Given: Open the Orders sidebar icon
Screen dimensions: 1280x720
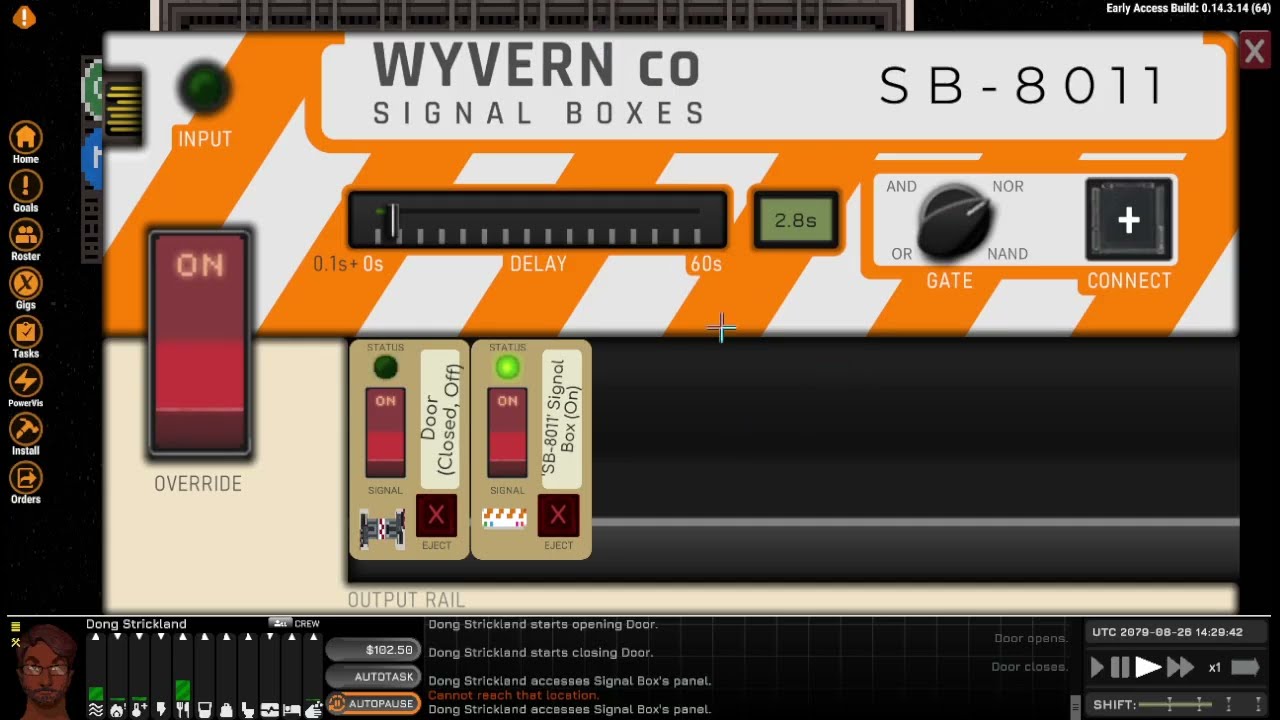Looking at the screenshot, I should [x=25, y=478].
